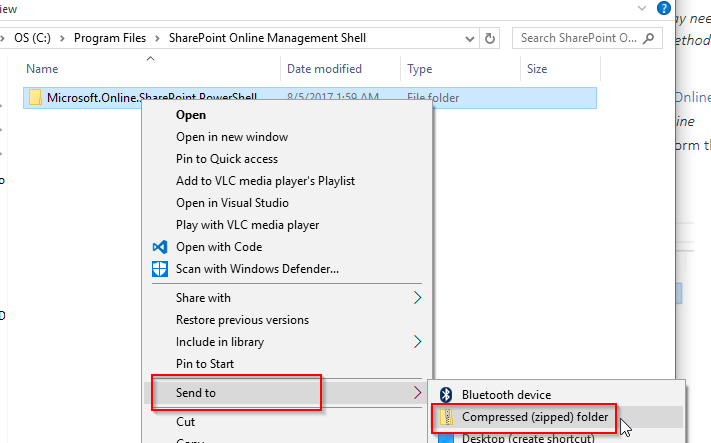
Task: Choose Open from the context menu
Action: coord(191,115)
